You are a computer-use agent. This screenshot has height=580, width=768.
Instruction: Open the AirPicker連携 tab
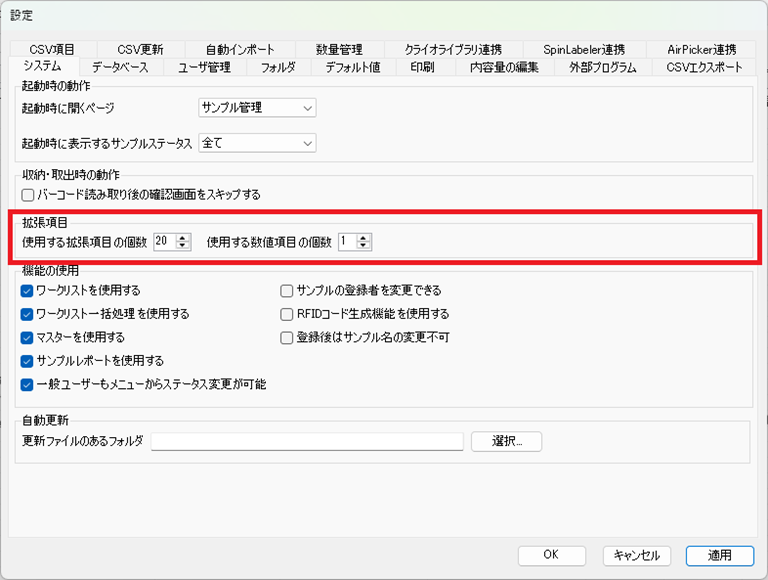701,49
